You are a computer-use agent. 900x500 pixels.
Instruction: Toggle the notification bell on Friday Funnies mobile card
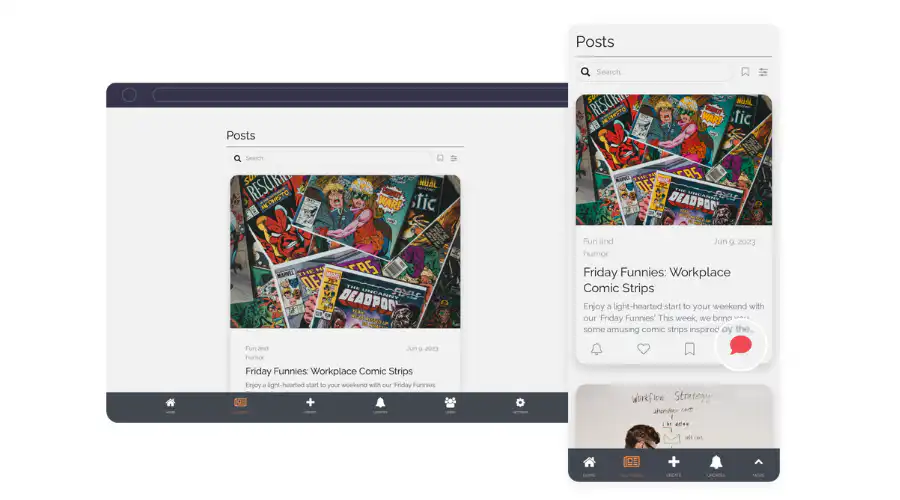coord(596,349)
